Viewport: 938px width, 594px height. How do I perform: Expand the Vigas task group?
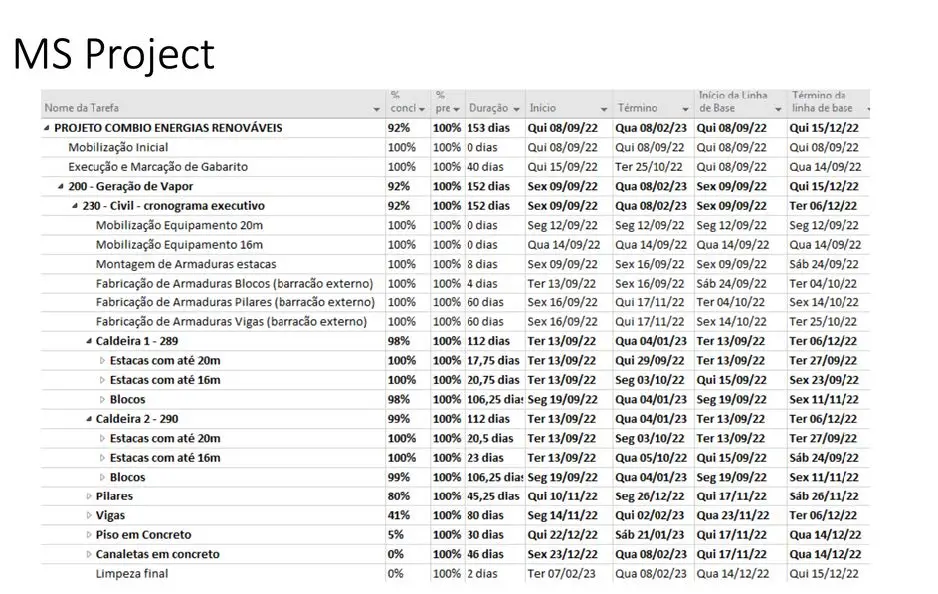(x=88, y=516)
